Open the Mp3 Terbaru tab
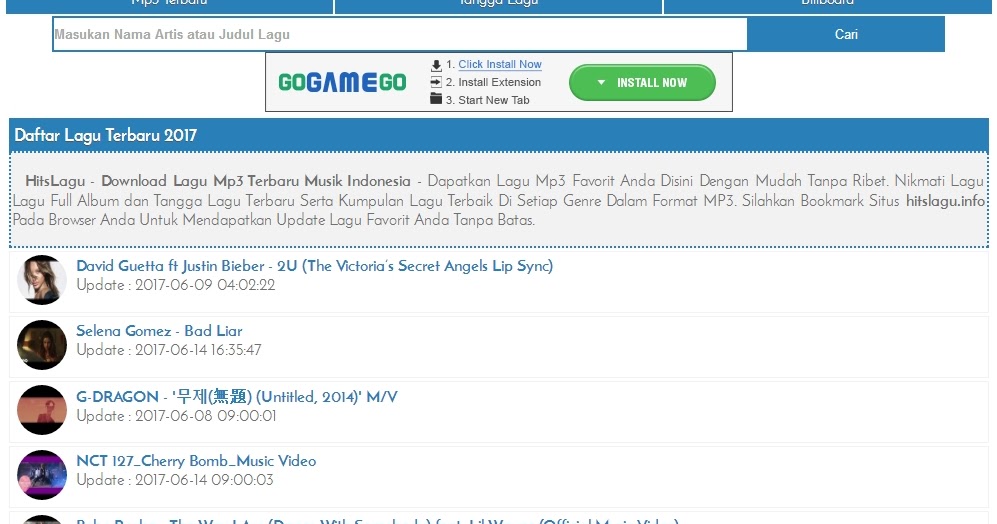This screenshot has height=524, width=997. [169, 5]
